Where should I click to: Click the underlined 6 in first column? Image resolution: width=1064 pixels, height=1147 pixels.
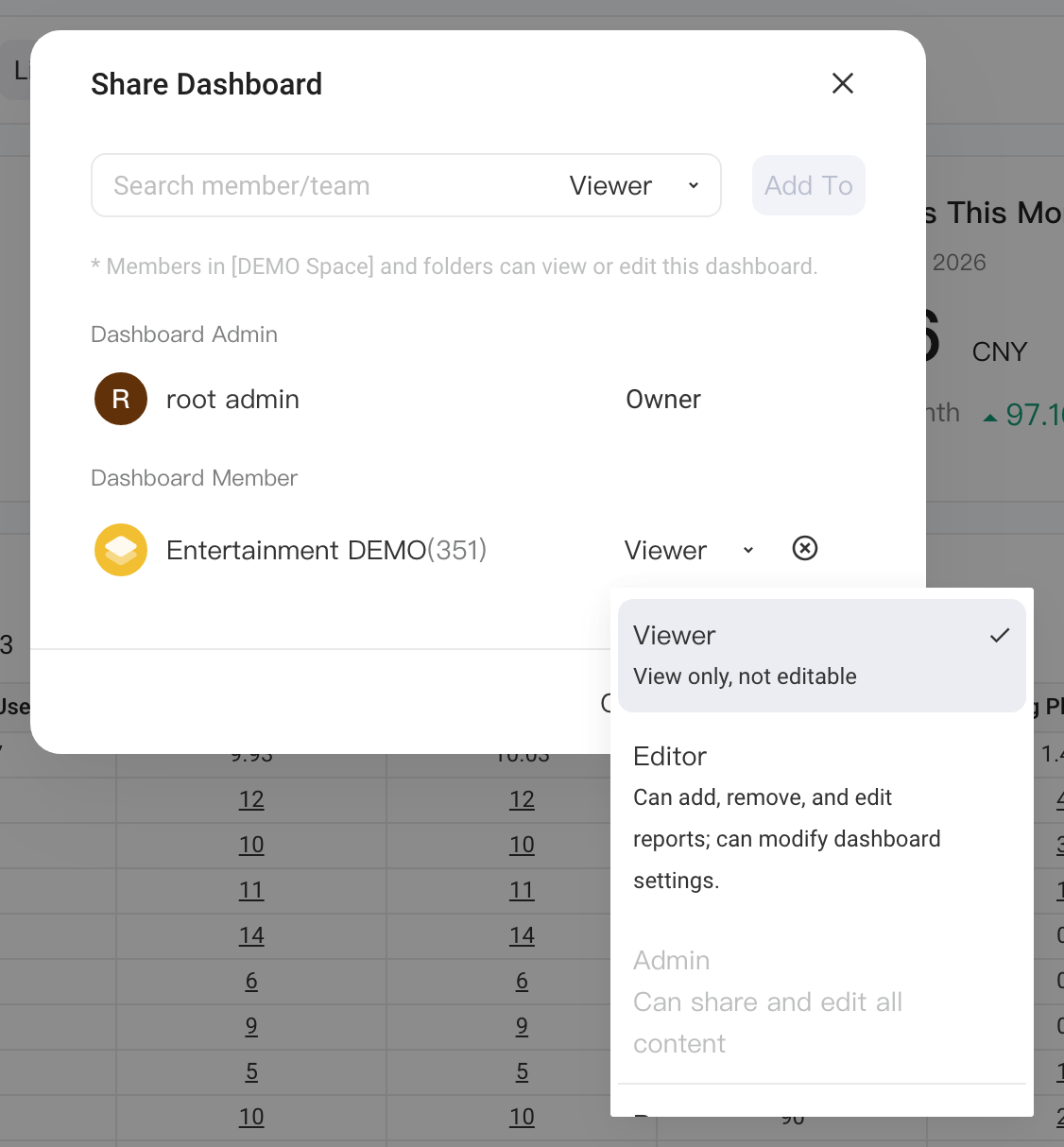(251, 981)
